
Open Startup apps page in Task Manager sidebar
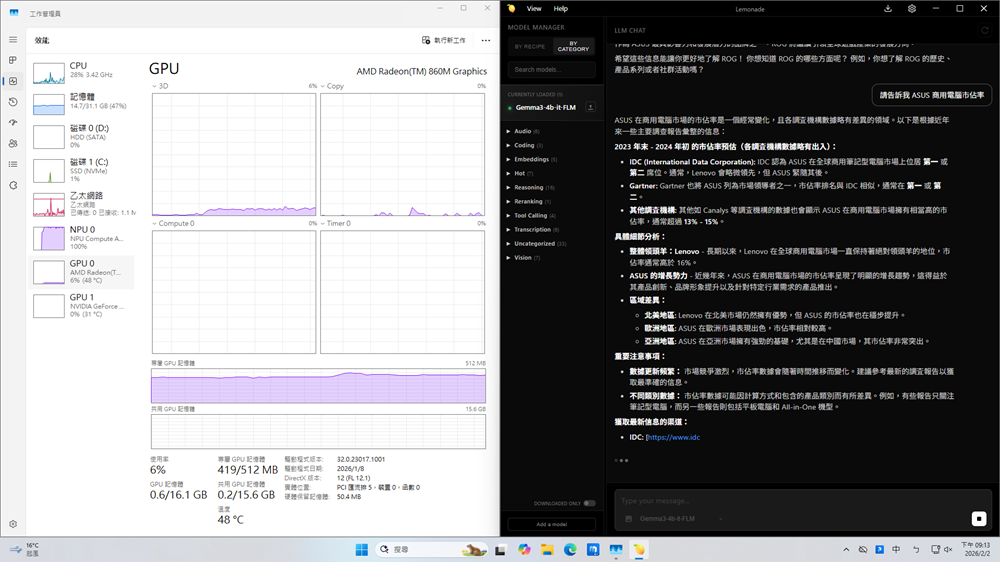click(13, 123)
